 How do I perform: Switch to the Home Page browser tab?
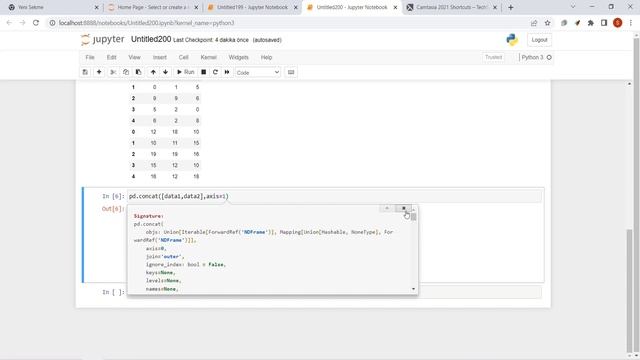tap(152, 7)
